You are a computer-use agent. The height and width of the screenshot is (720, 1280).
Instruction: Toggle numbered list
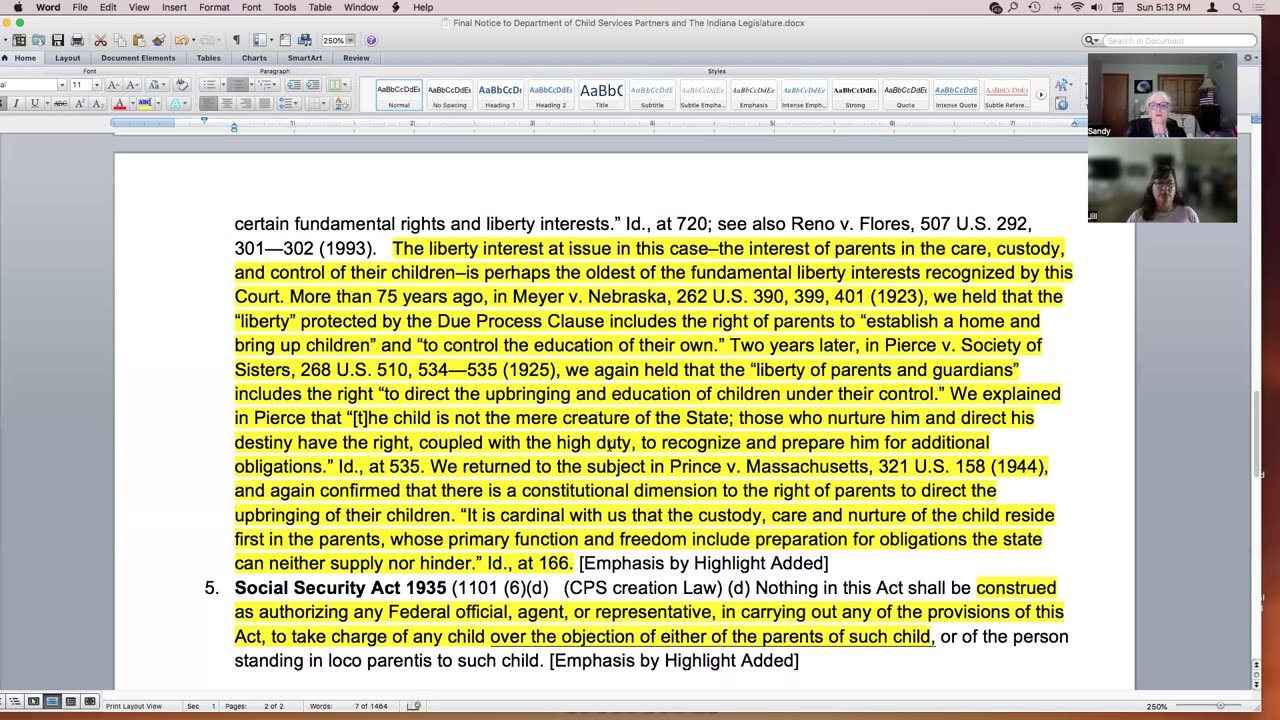pos(237,85)
